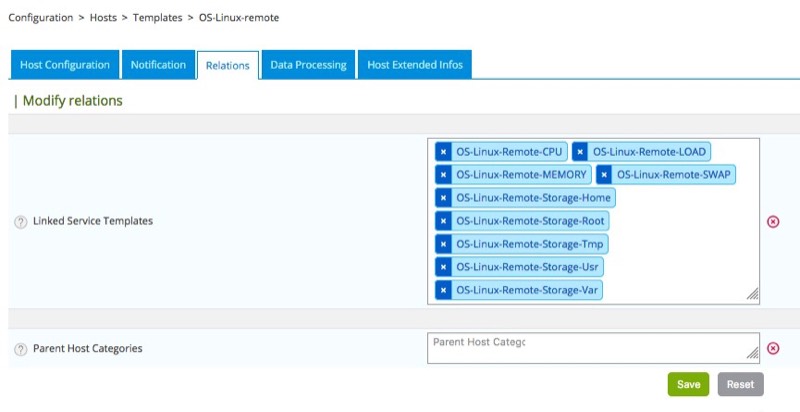Remove OS-Linux-Remote-Storage-Root tag
Image resolution: width=800 pixels, height=412 pixels.
pyautogui.click(x=443, y=221)
